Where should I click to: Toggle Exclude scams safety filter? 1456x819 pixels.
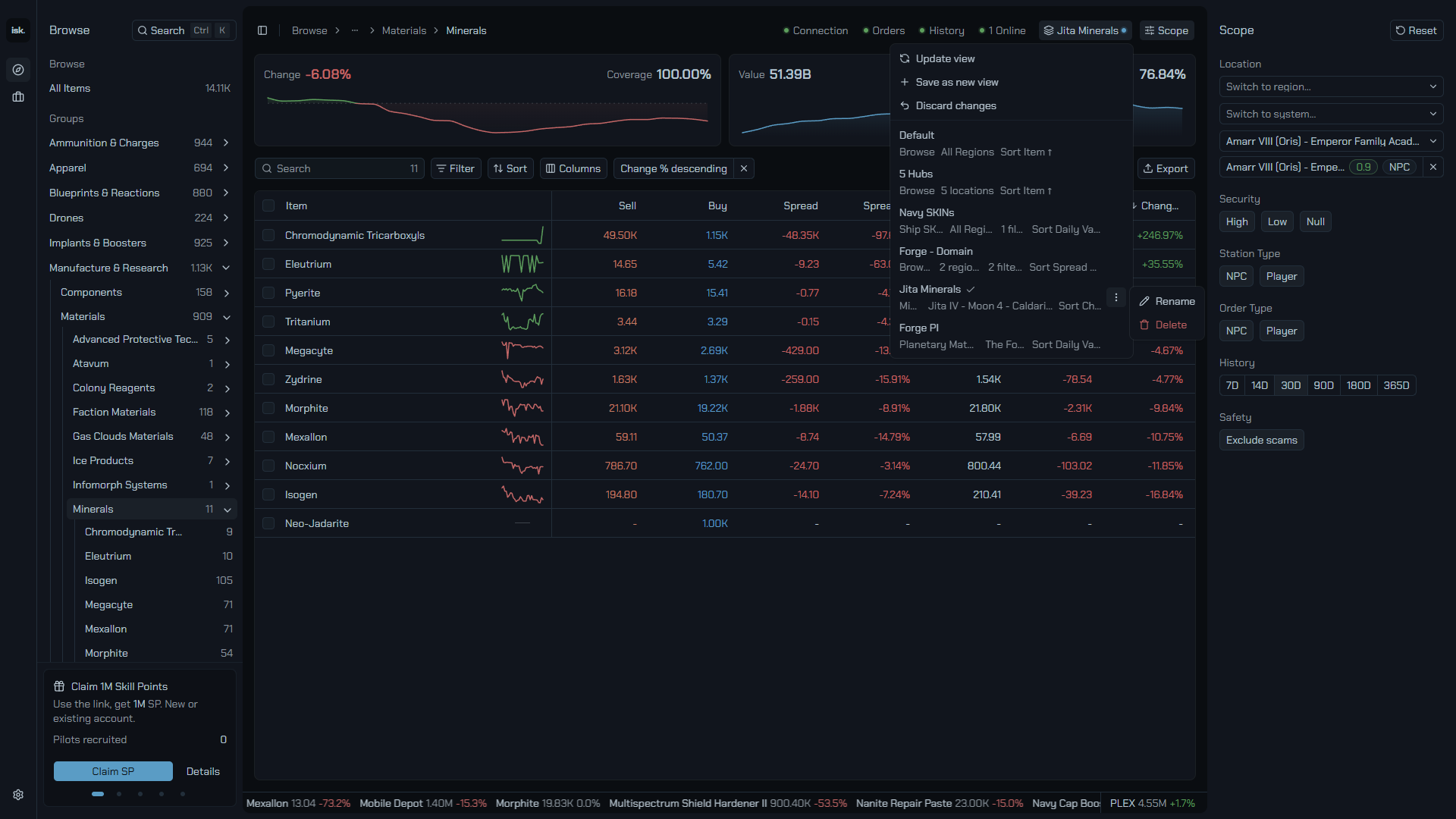click(x=1262, y=440)
